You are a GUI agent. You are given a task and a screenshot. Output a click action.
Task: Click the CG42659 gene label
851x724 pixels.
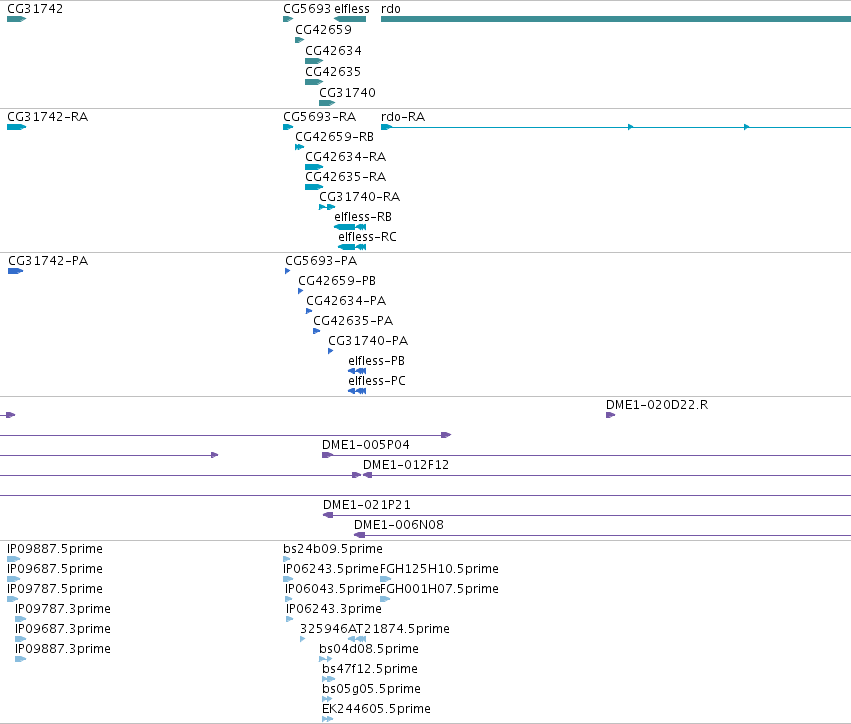[323, 30]
